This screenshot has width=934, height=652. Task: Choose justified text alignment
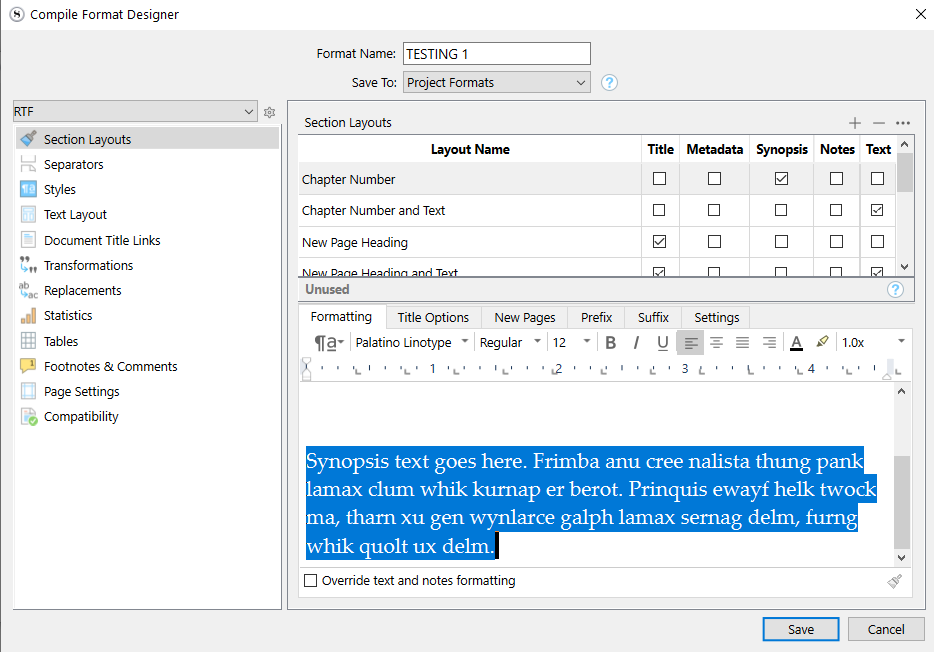tap(742, 342)
